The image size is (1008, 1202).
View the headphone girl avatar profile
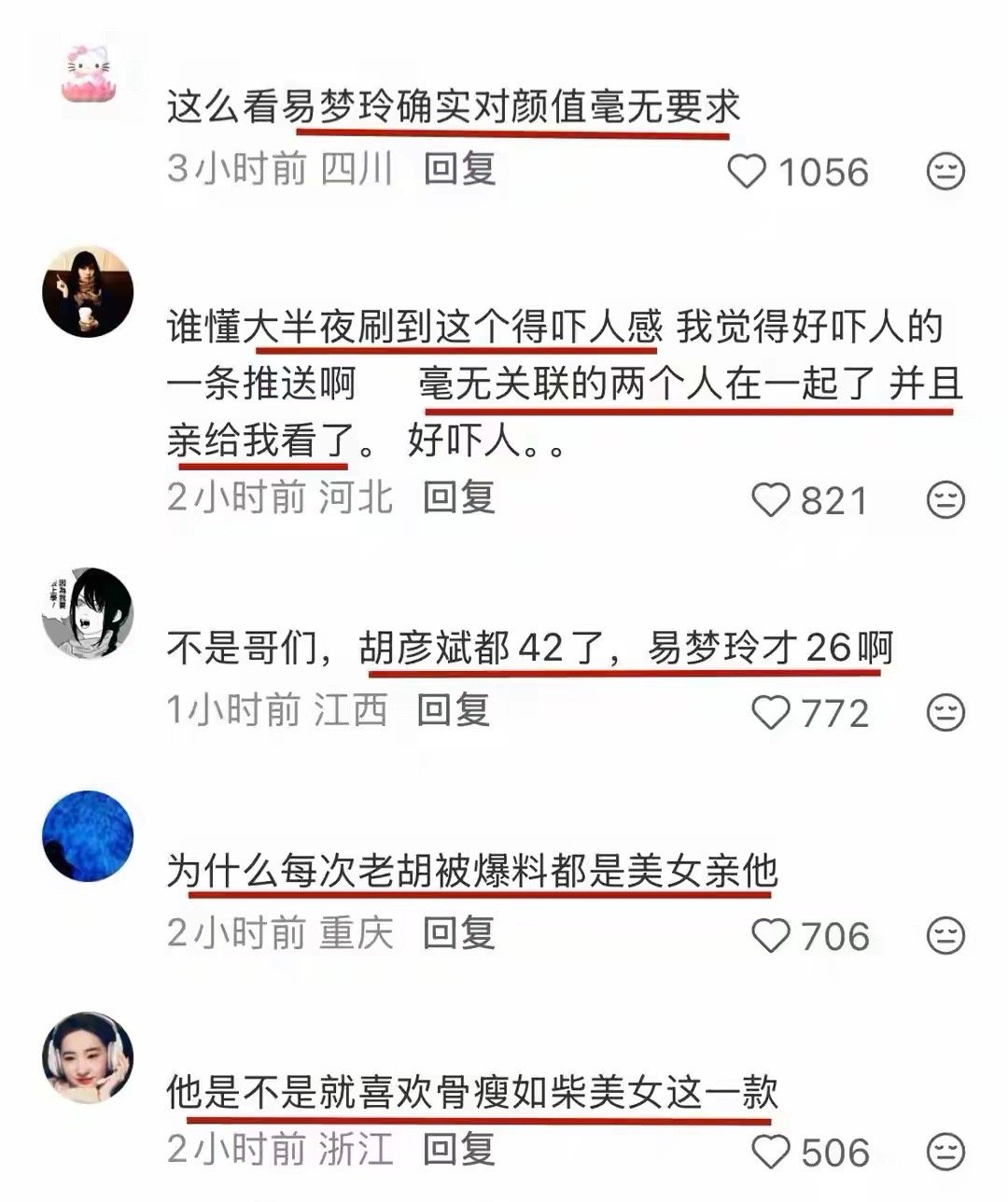coord(89,1057)
